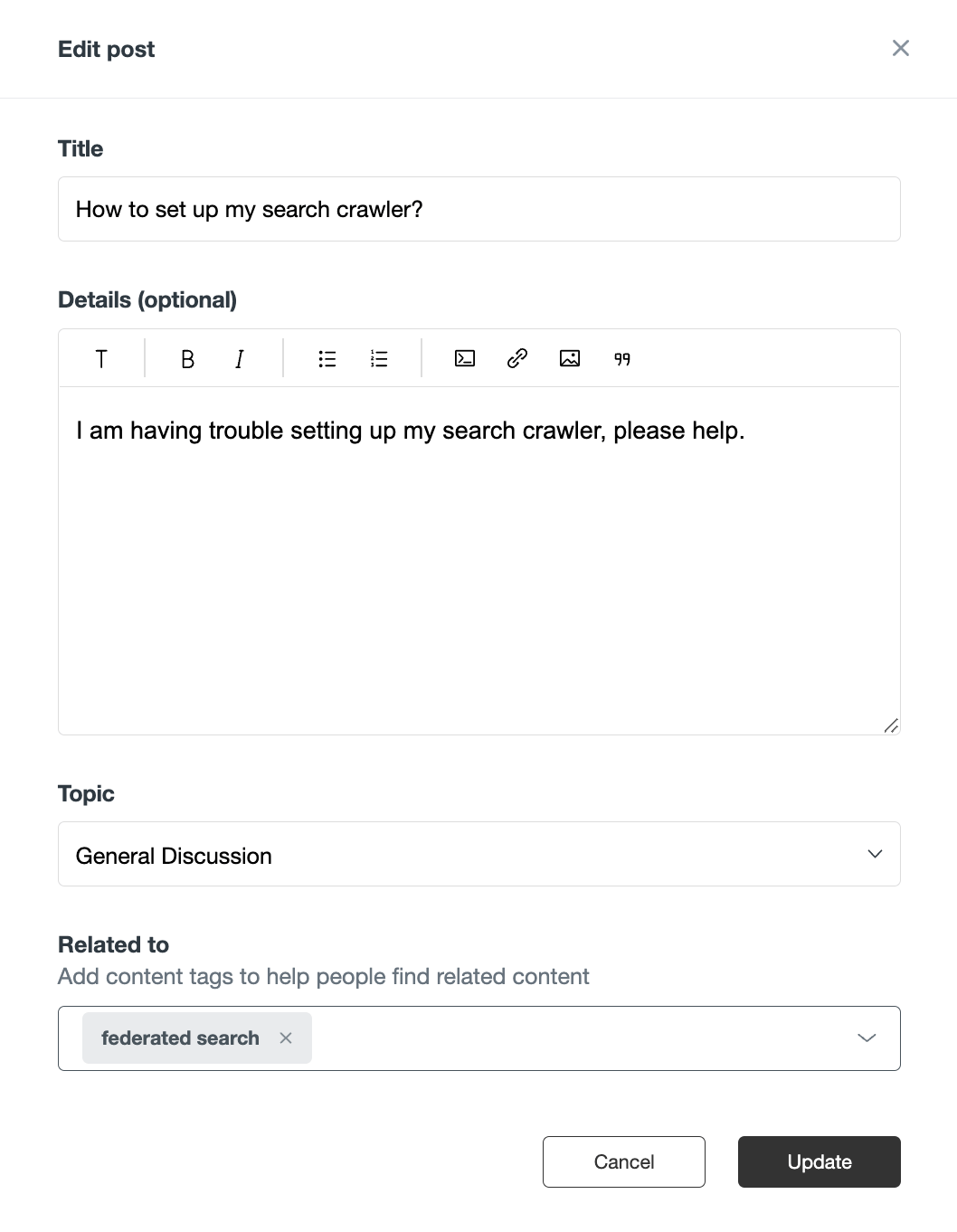957x1232 pixels.
Task: Insert an image using the image icon
Action: (x=570, y=358)
